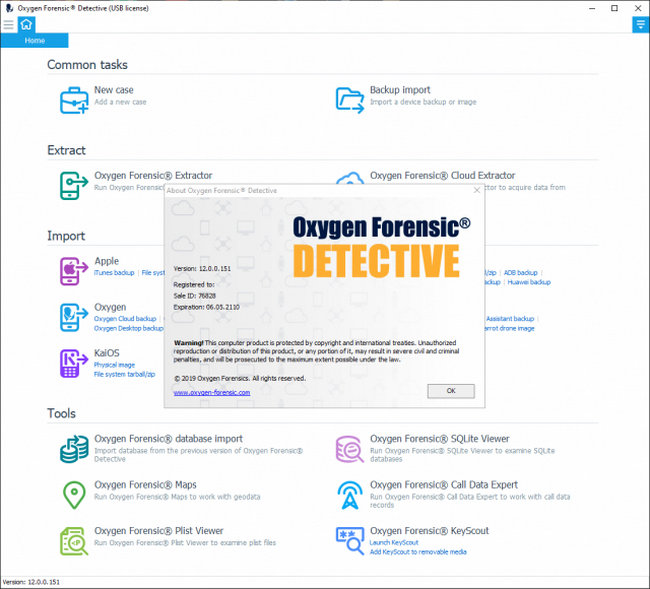Click the Version 12.0.0.151 text in dialog

(202, 269)
